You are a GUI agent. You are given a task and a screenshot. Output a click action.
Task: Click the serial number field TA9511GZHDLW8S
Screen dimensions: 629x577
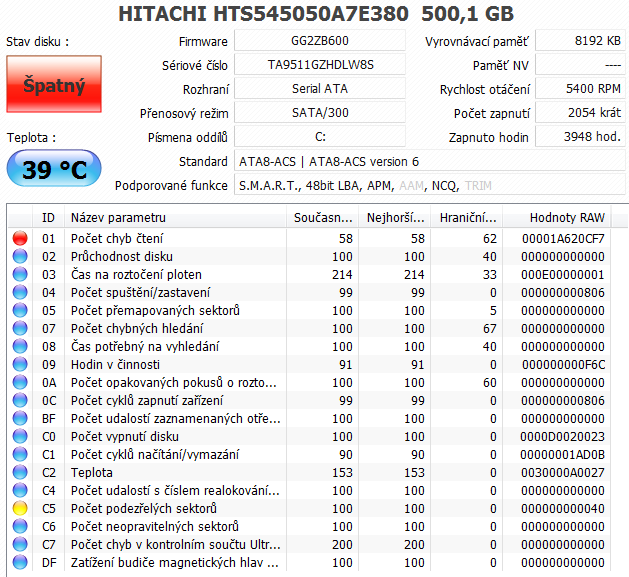pos(320,65)
